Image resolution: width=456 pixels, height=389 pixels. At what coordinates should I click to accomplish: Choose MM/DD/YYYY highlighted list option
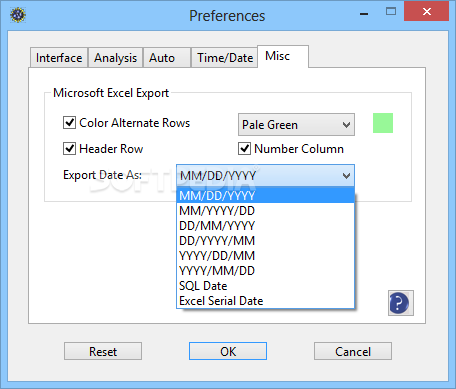coord(265,195)
